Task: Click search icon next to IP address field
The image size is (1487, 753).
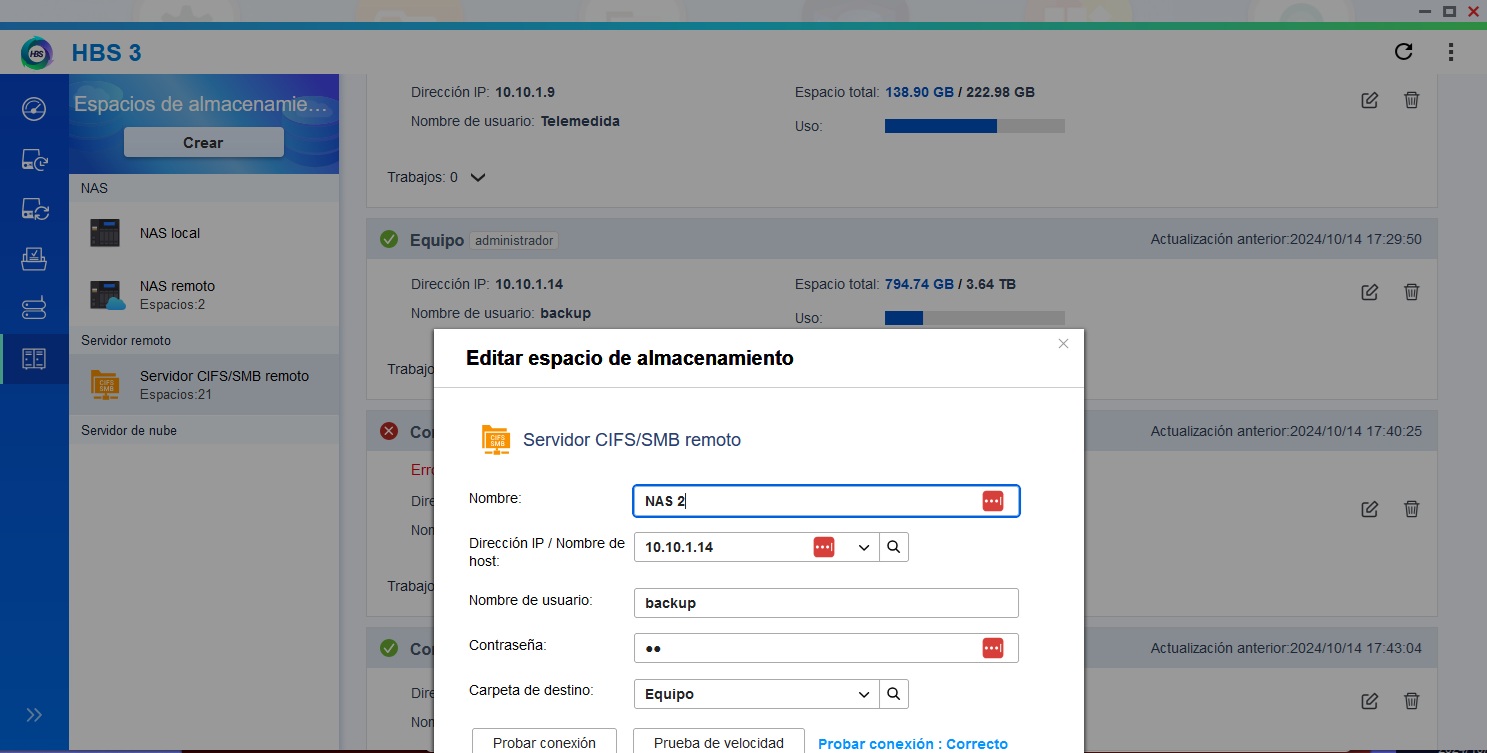Action: [x=894, y=547]
